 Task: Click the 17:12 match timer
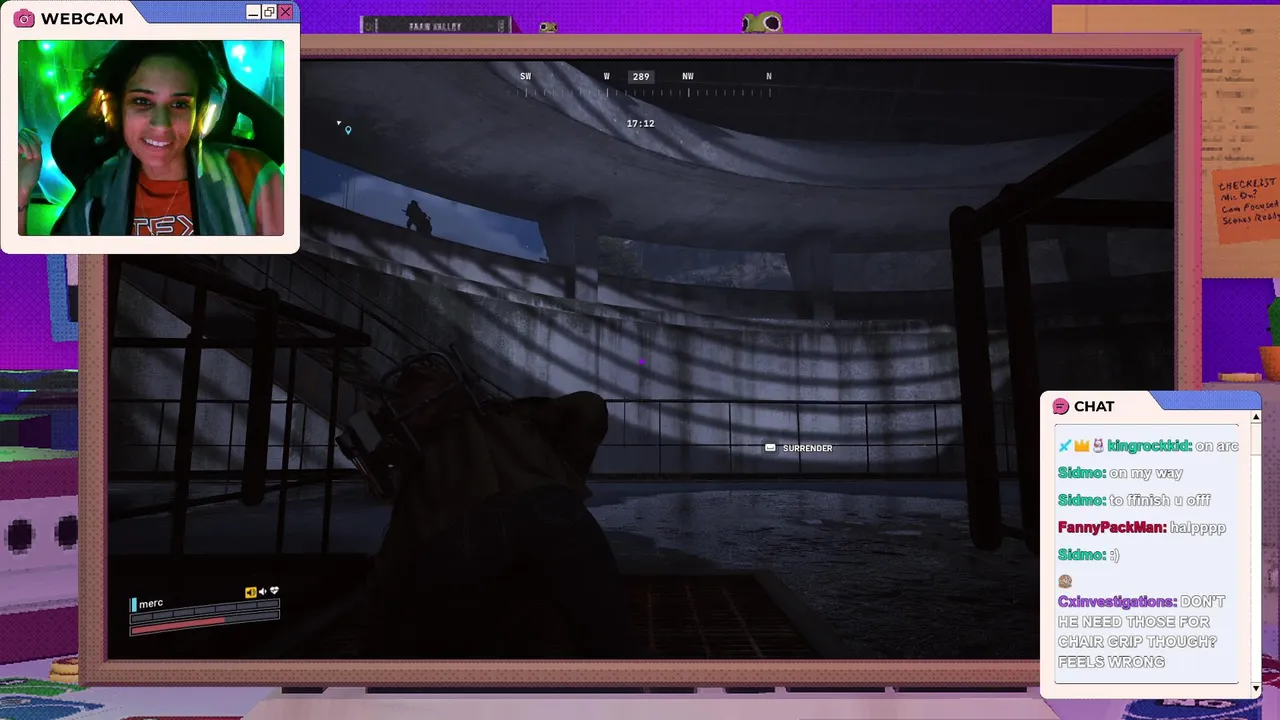[x=640, y=124]
